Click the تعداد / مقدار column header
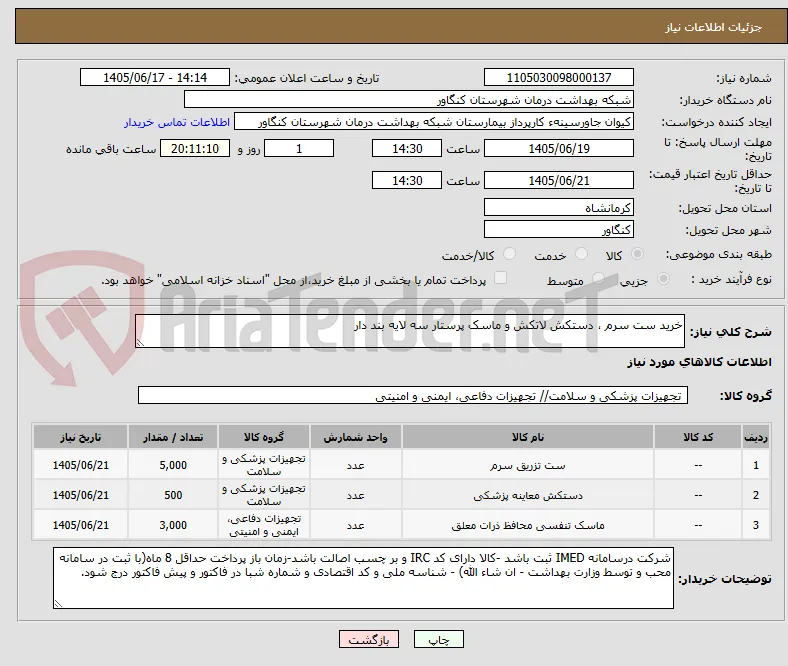Viewport: 788px width, 666px height. click(173, 437)
